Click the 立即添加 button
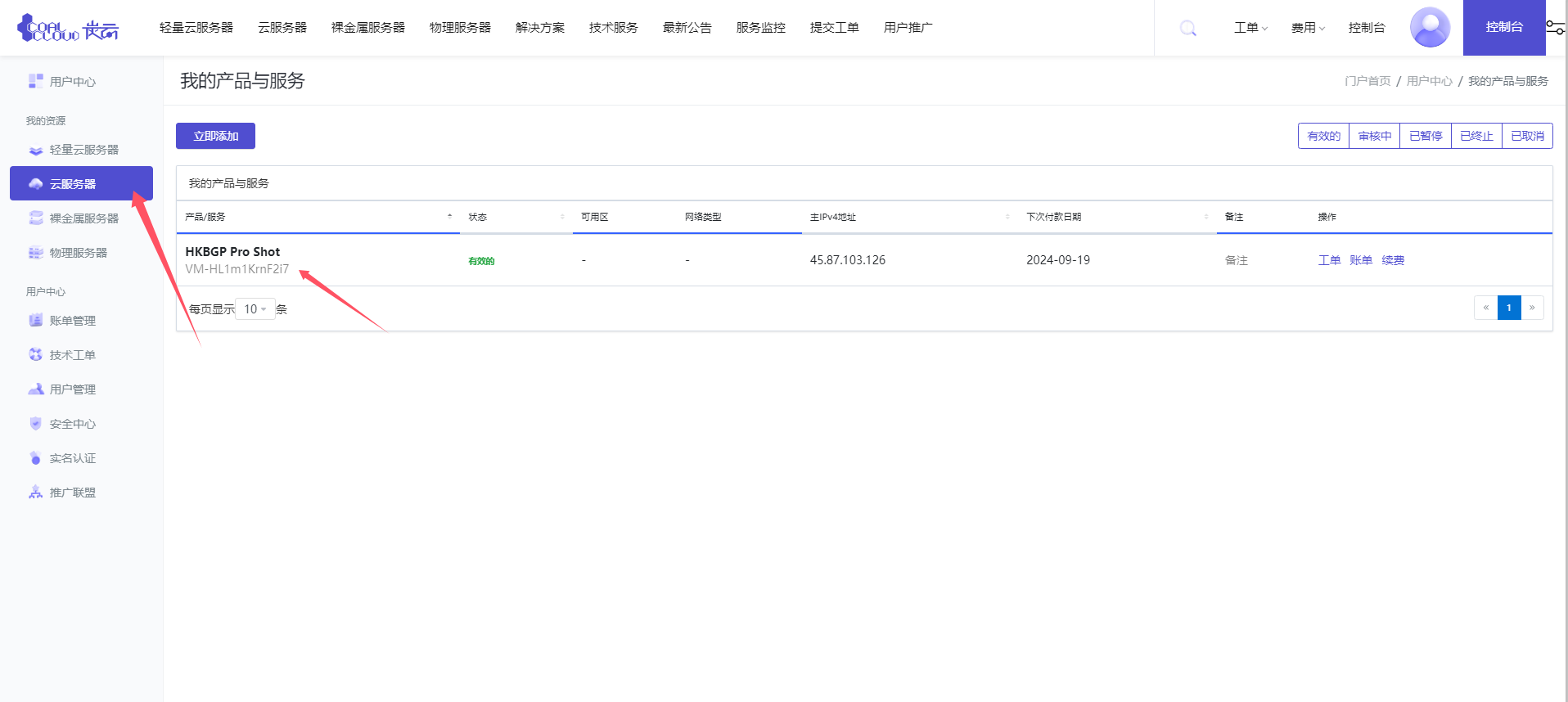 pos(215,136)
